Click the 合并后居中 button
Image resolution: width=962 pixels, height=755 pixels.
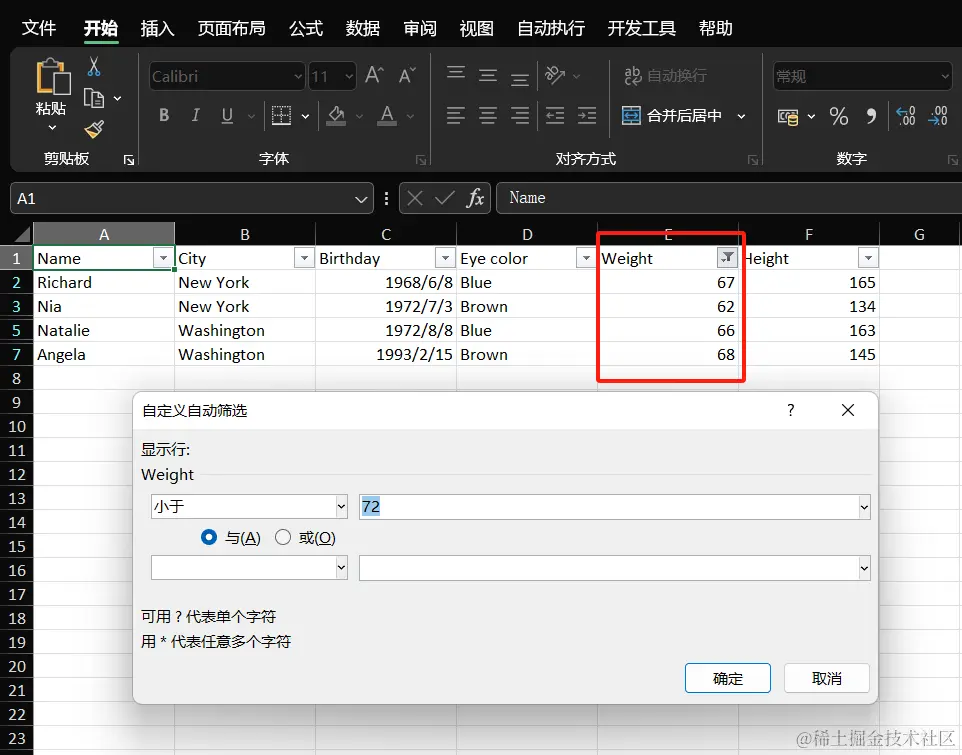[672, 115]
